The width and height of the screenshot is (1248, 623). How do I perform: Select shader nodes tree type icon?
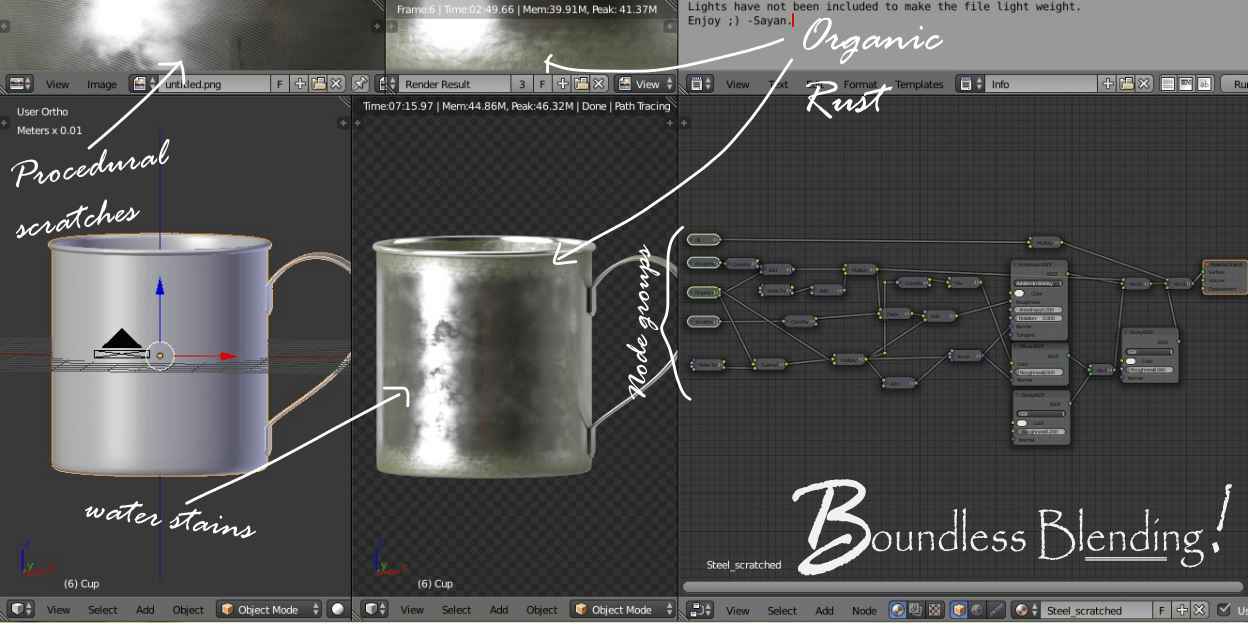898,609
